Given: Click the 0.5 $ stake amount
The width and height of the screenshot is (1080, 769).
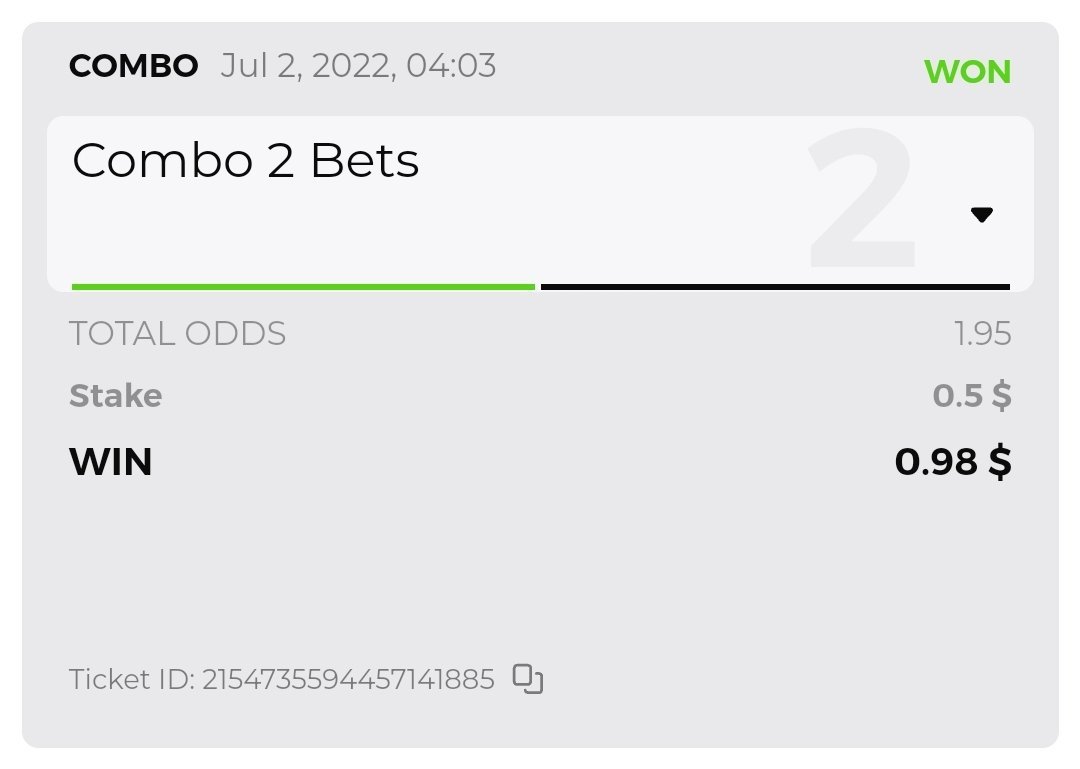Looking at the screenshot, I should click(x=971, y=396).
